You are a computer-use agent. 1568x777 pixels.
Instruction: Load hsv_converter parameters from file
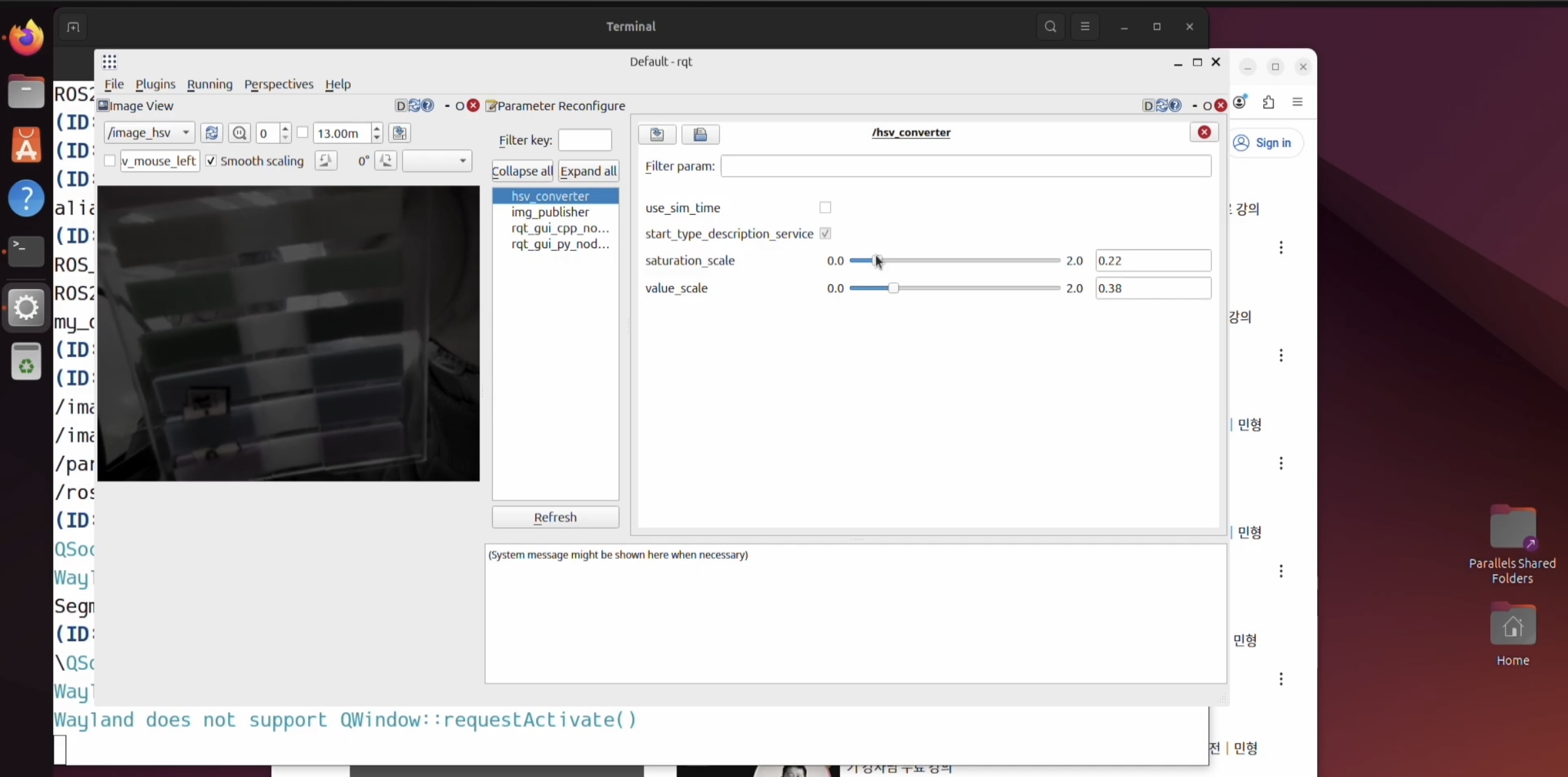coord(657,135)
